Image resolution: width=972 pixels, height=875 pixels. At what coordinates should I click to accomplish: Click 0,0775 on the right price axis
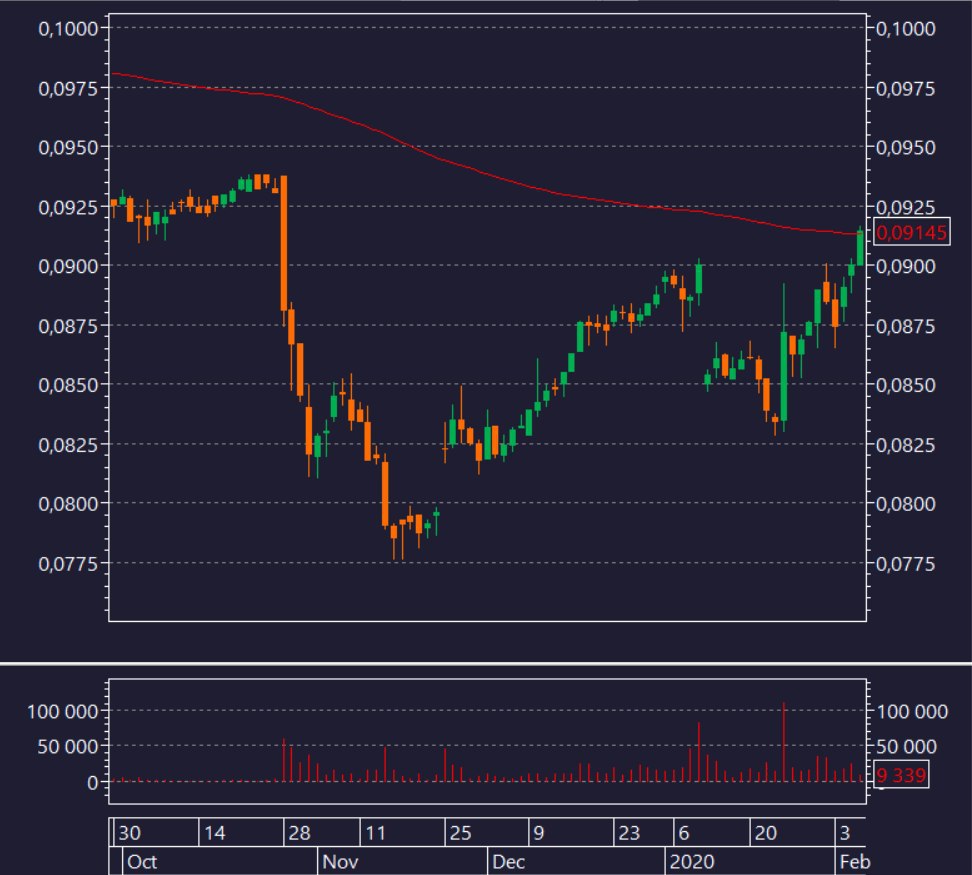[905, 564]
